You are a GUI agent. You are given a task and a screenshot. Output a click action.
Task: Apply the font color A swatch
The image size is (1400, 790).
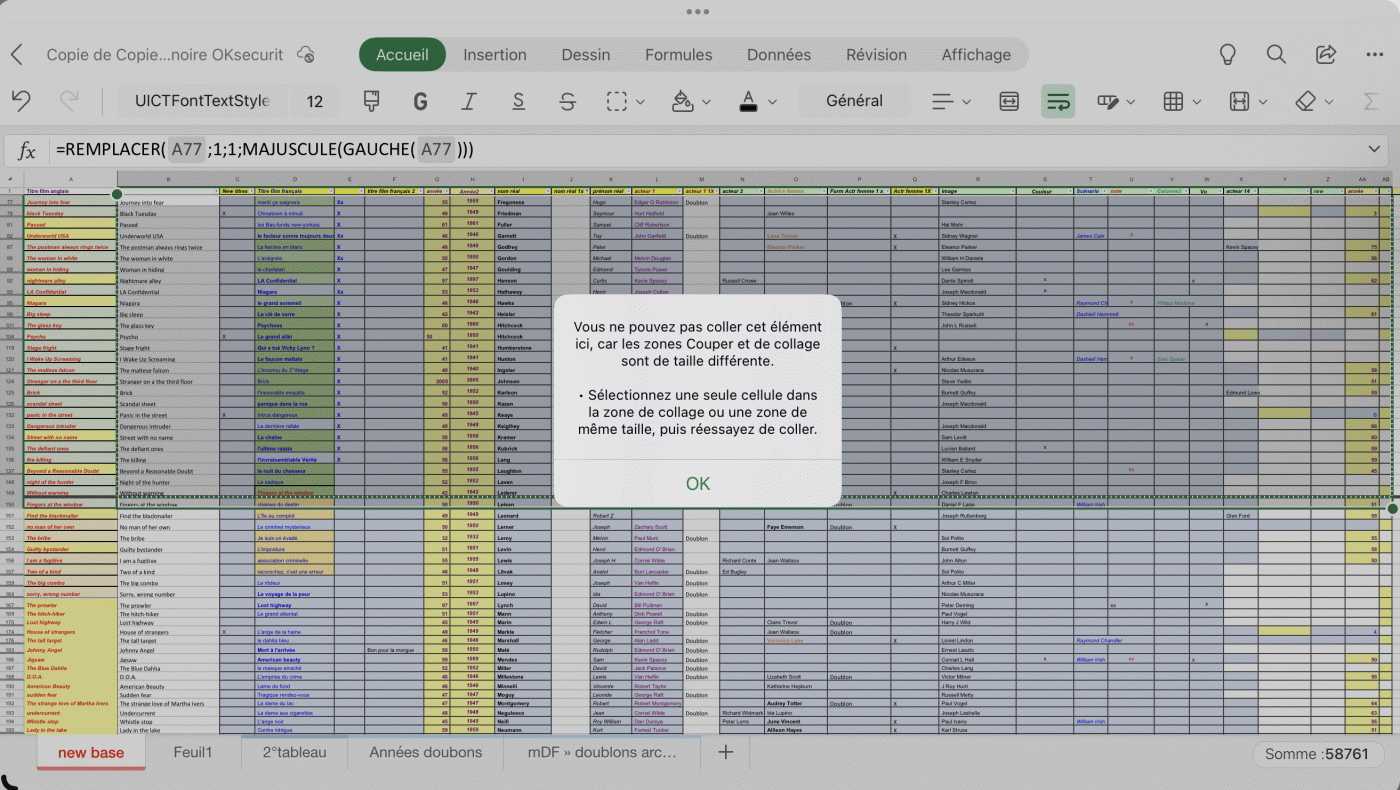pos(748,101)
